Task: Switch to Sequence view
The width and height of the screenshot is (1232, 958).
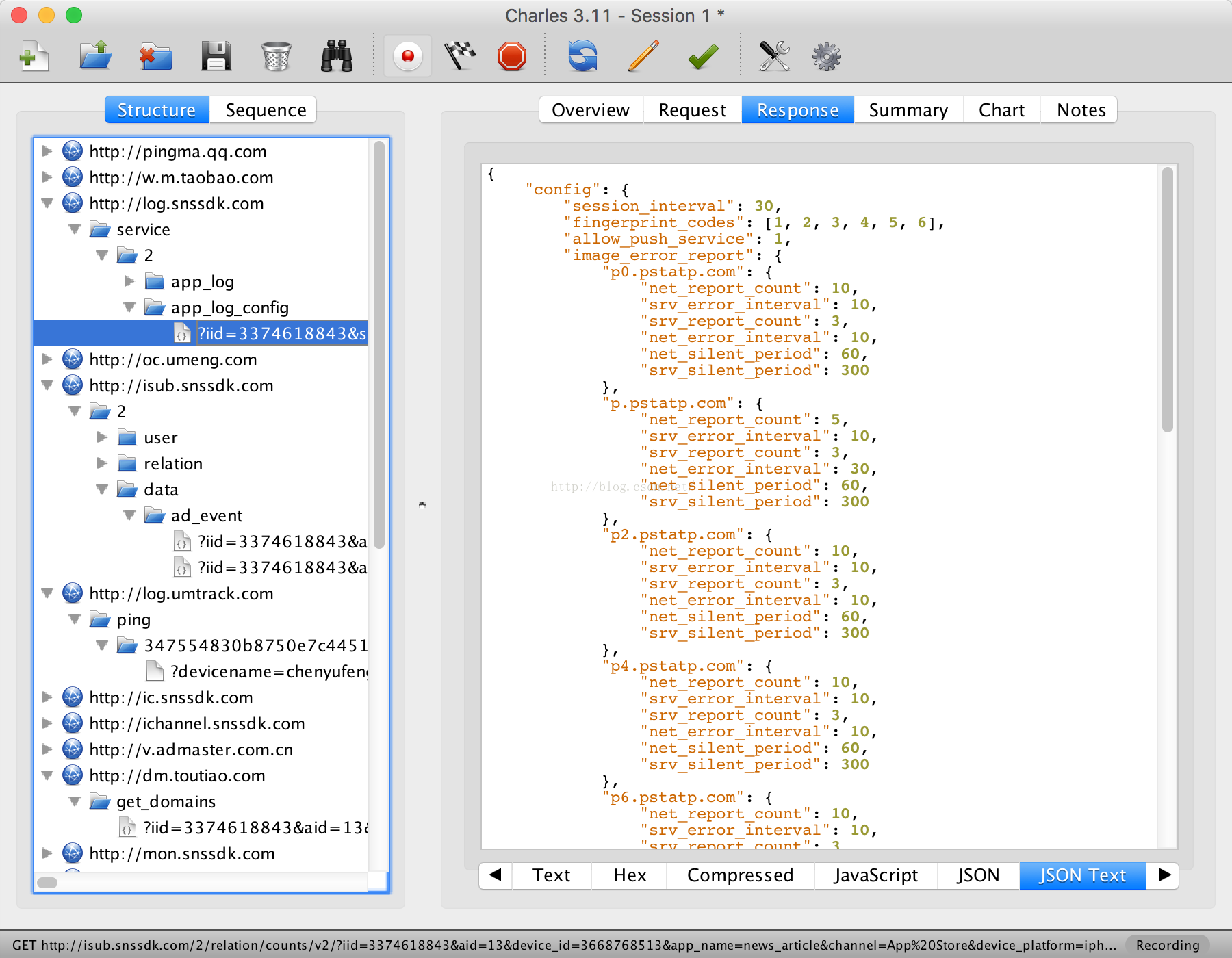Action: tap(266, 110)
